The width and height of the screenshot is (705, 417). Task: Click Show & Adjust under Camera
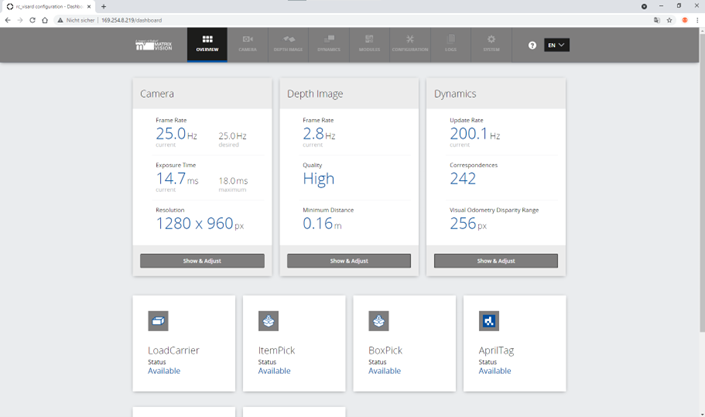coord(202,261)
